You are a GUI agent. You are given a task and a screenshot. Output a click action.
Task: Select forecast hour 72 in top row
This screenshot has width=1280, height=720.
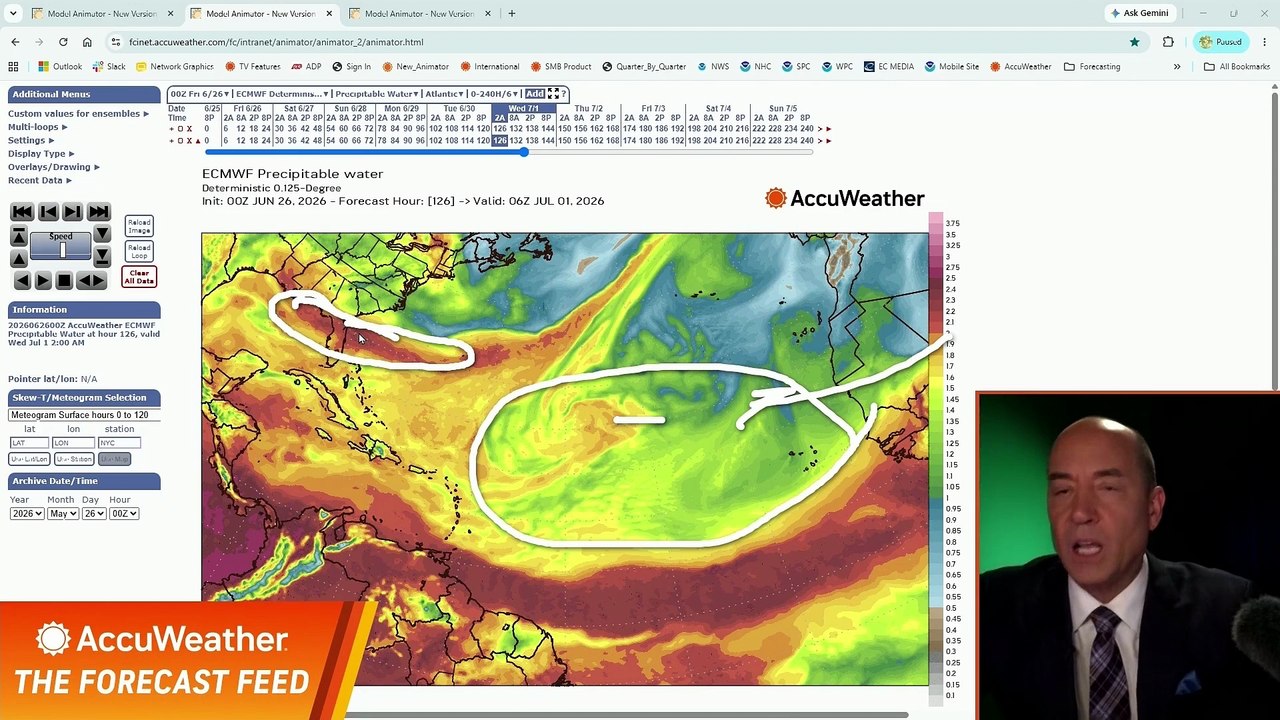click(x=369, y=129)
